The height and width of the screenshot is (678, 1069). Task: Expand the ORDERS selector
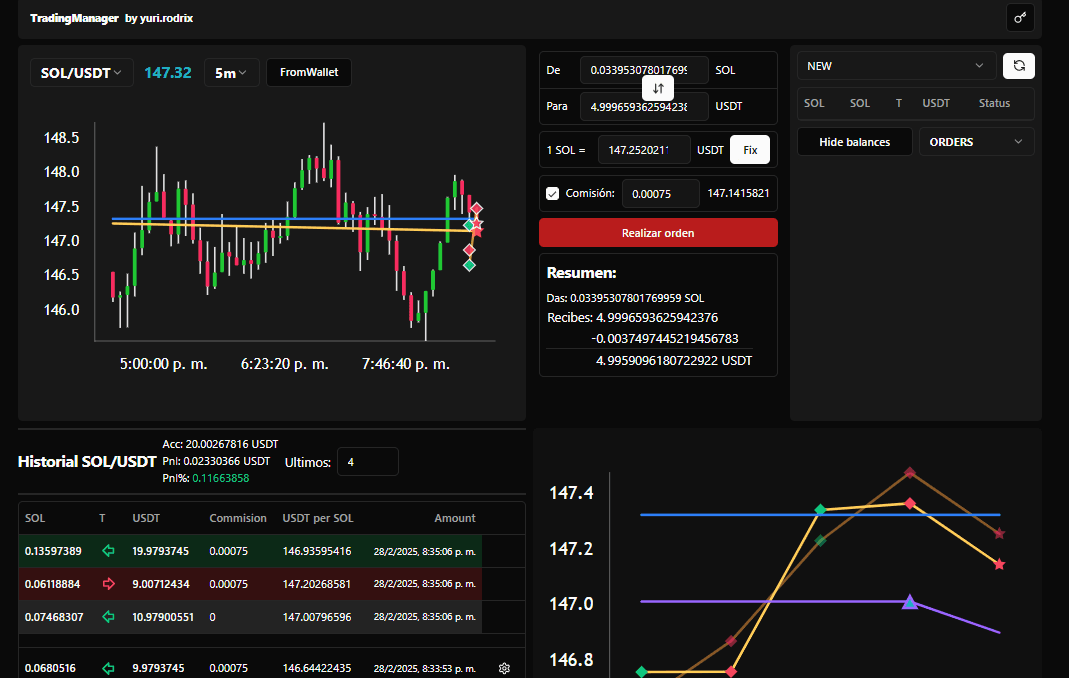click(976, 141)
